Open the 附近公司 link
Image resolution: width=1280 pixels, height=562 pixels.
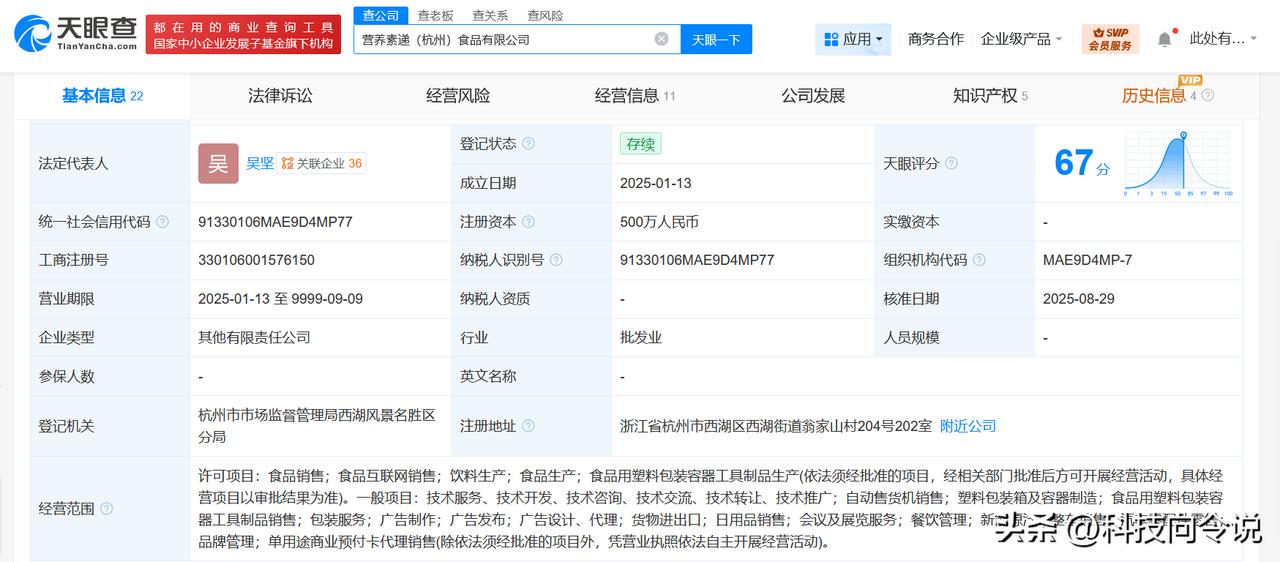point(968,426)
